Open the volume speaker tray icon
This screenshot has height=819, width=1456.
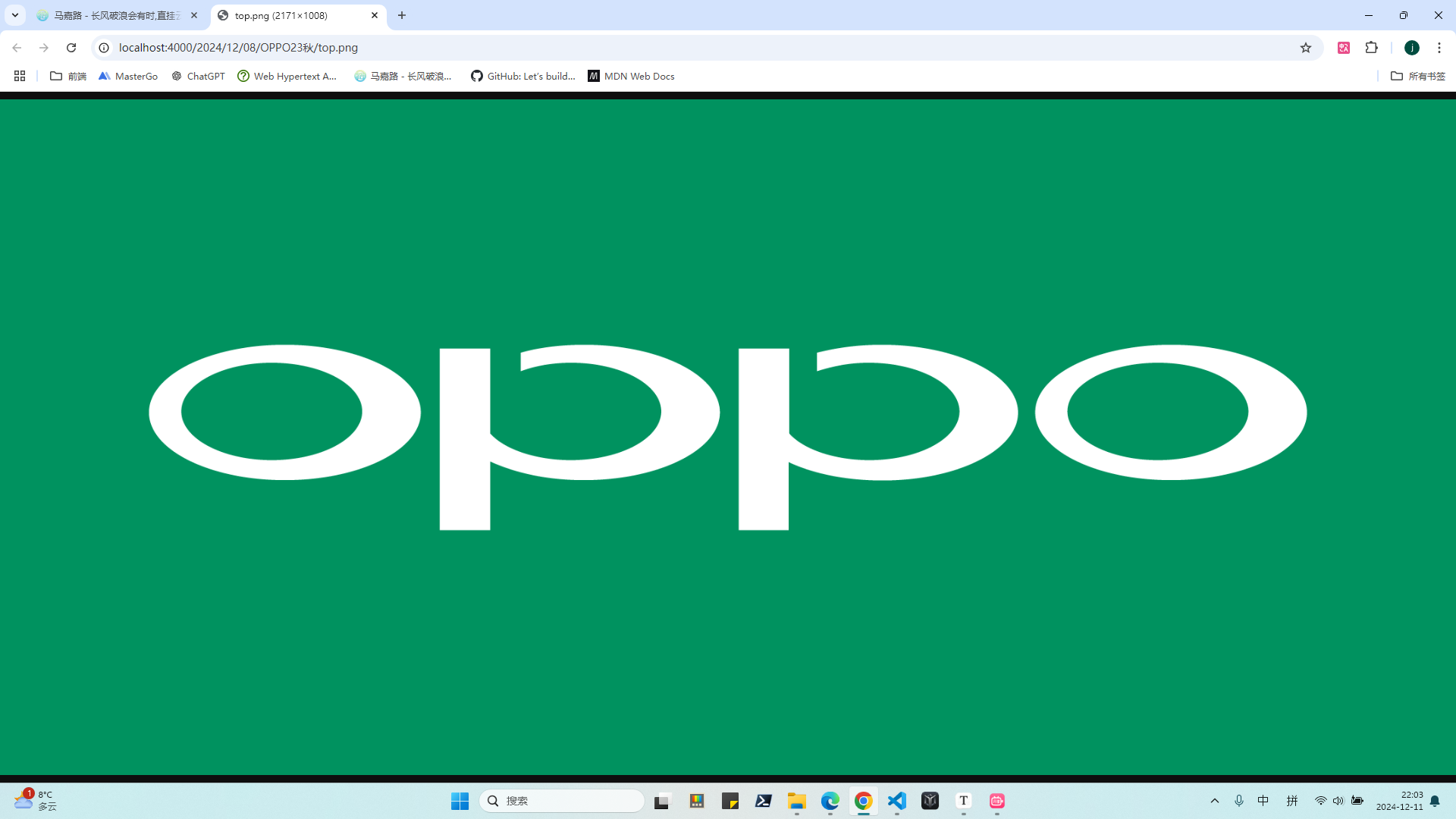click(1338, 801)
